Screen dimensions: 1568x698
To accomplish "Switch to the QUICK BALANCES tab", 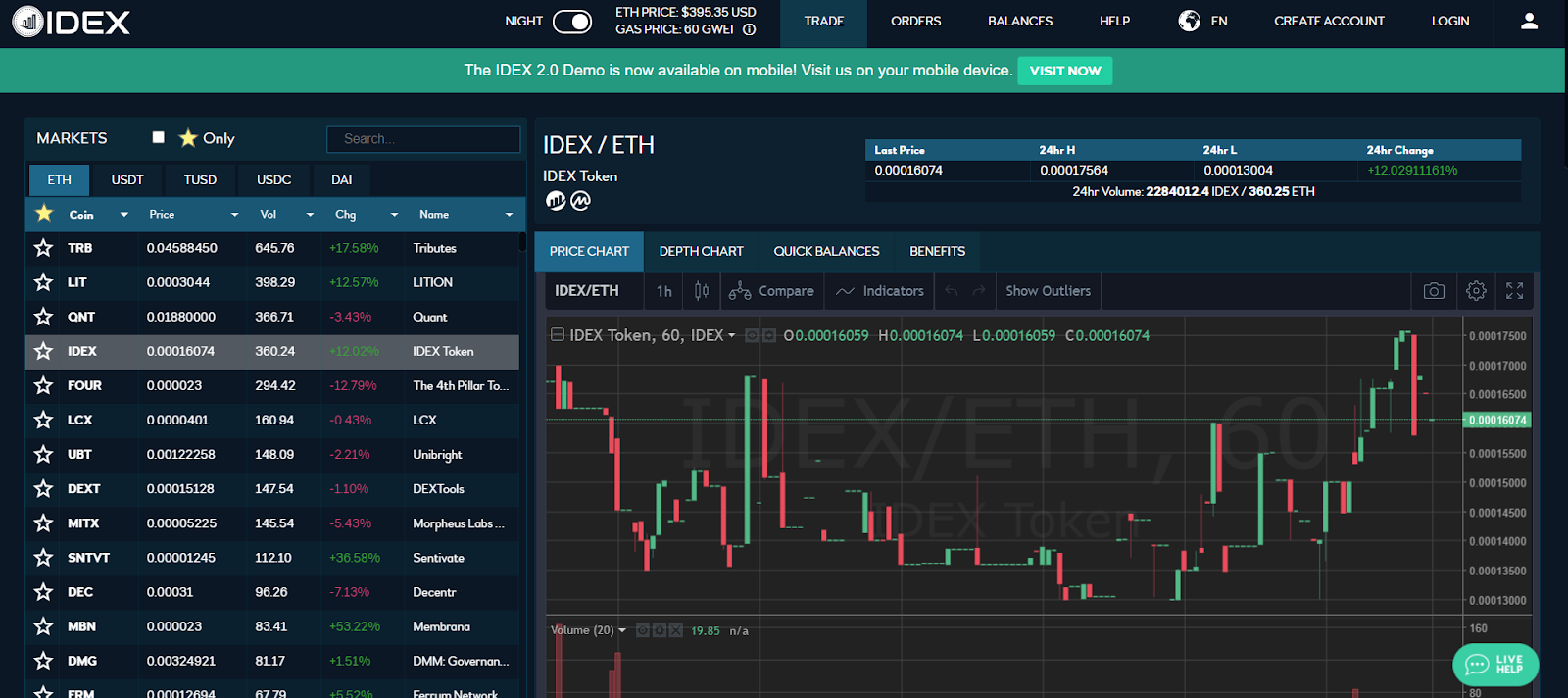I will (x=827, y=252).
